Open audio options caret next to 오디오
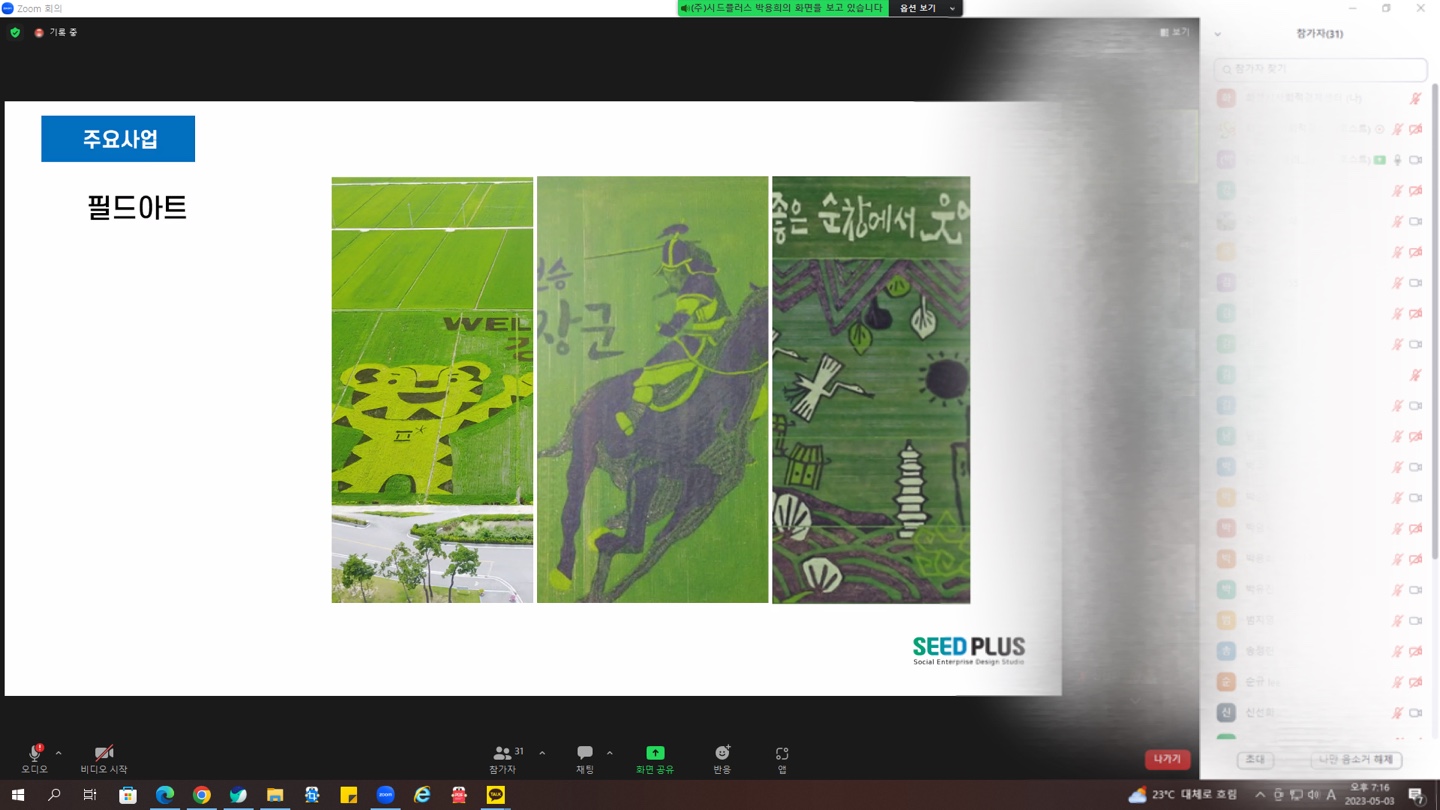 pos(58,753)
